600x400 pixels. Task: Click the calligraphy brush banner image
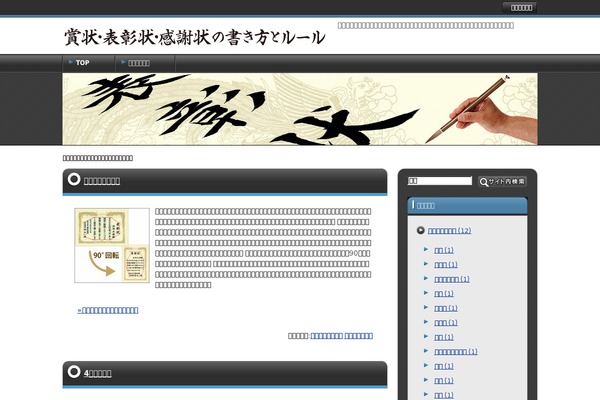click(300, 109)
